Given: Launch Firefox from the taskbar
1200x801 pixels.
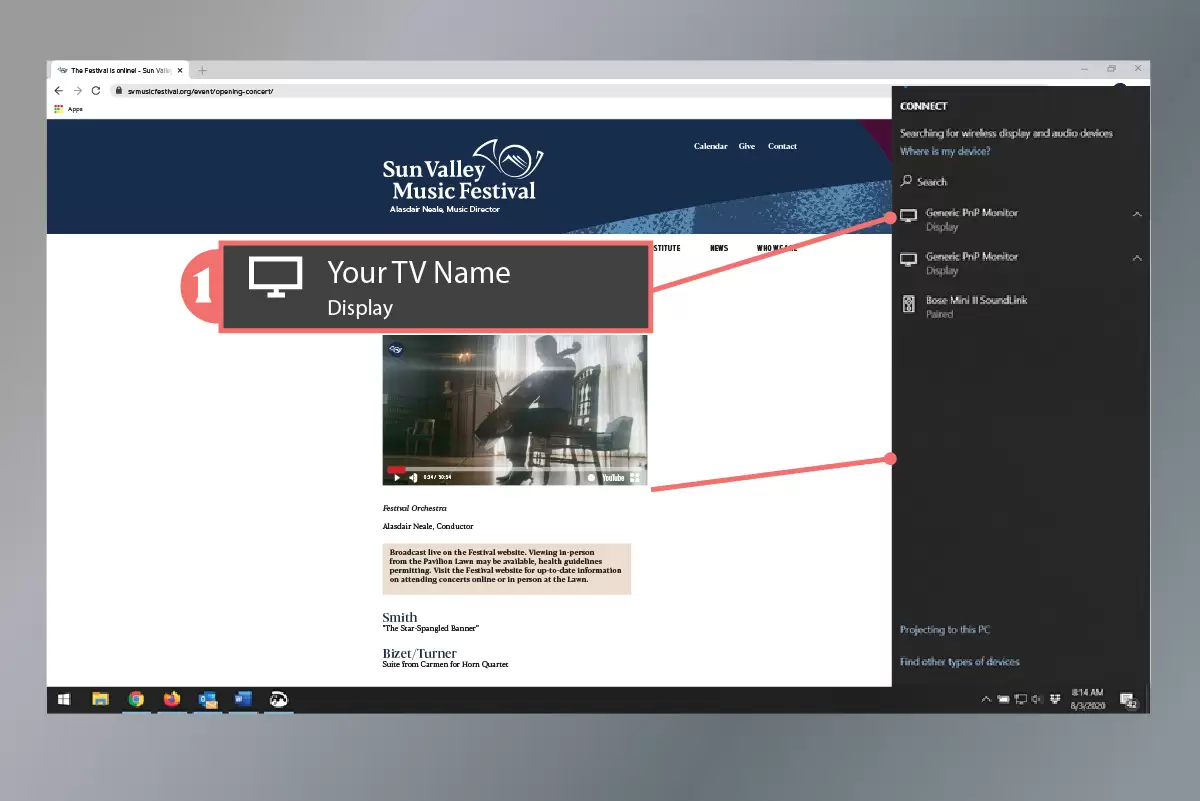Looking at the screenshot, I should [x=171, y=699].
